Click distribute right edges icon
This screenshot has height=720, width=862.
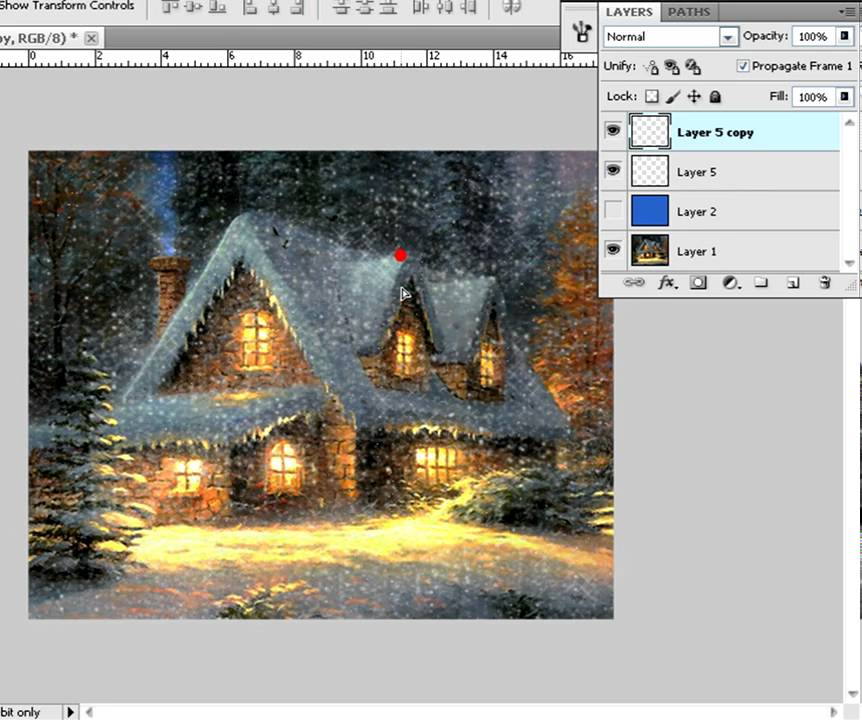[468, 7]
